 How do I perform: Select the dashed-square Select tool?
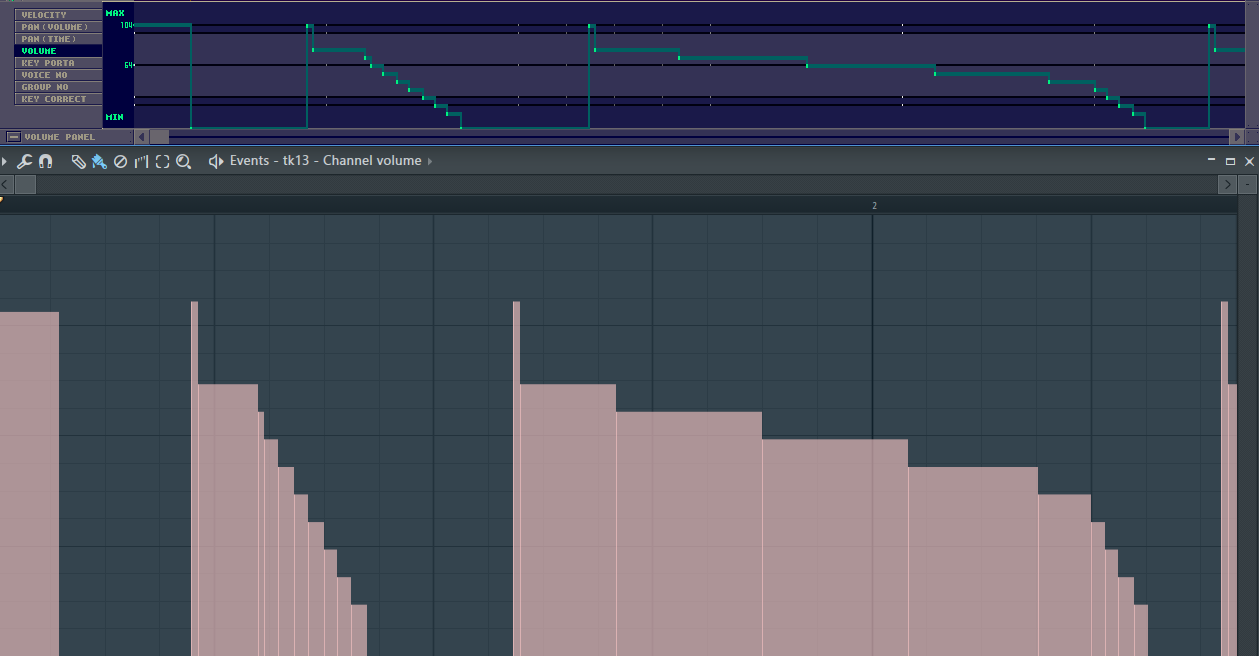click(x=162, y=161)
